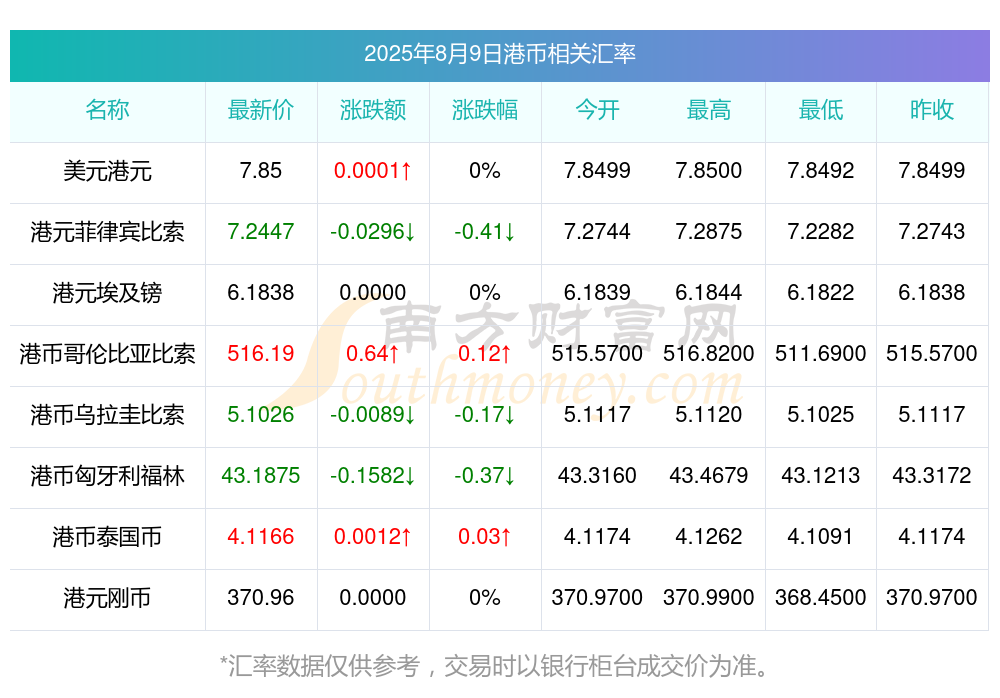Screen dimensions: 1000x698
Task: Click the low value 368.4500
Action: [x=821, y=597]
